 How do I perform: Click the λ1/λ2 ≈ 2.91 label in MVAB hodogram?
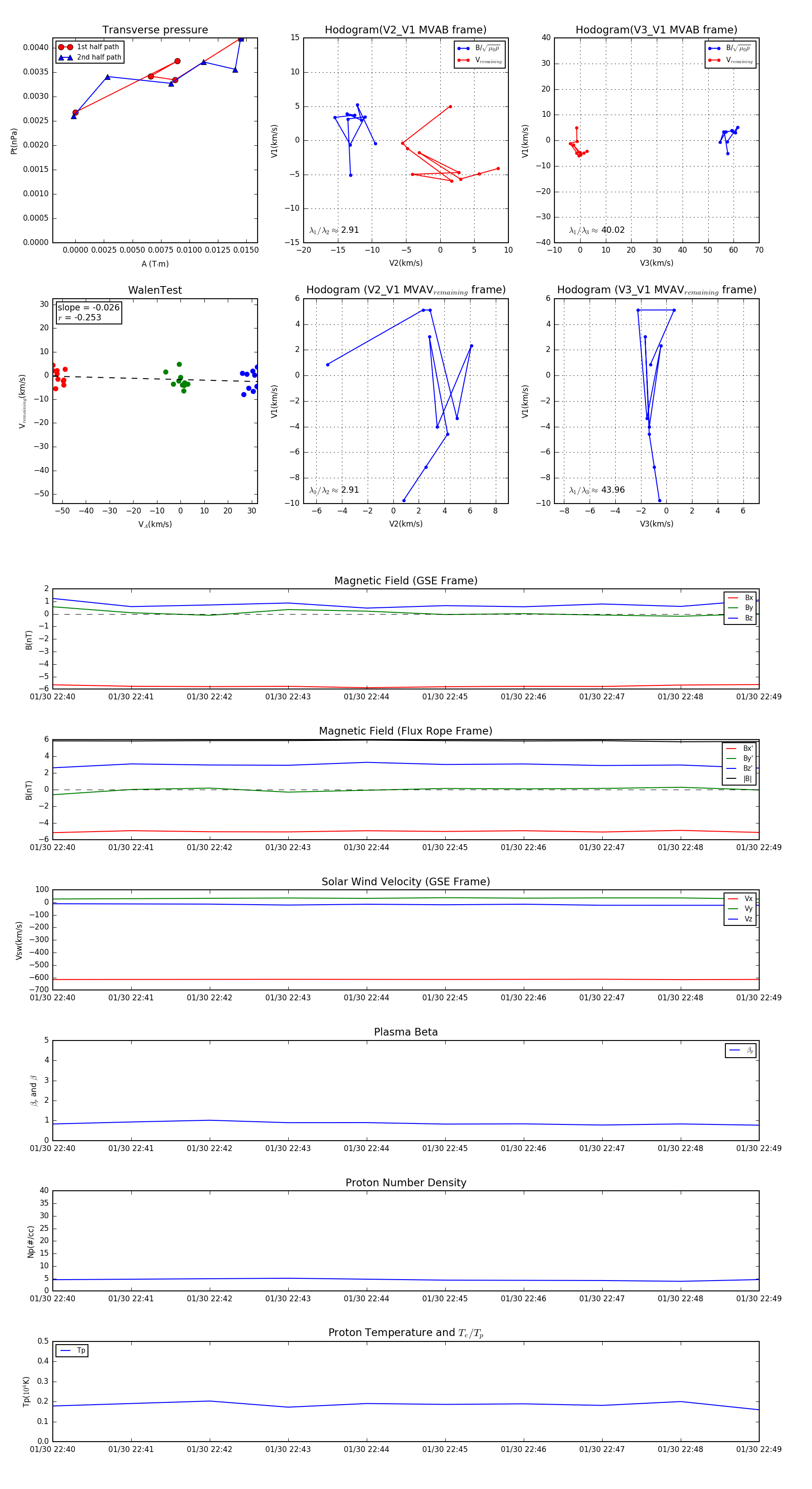[334, 230]
